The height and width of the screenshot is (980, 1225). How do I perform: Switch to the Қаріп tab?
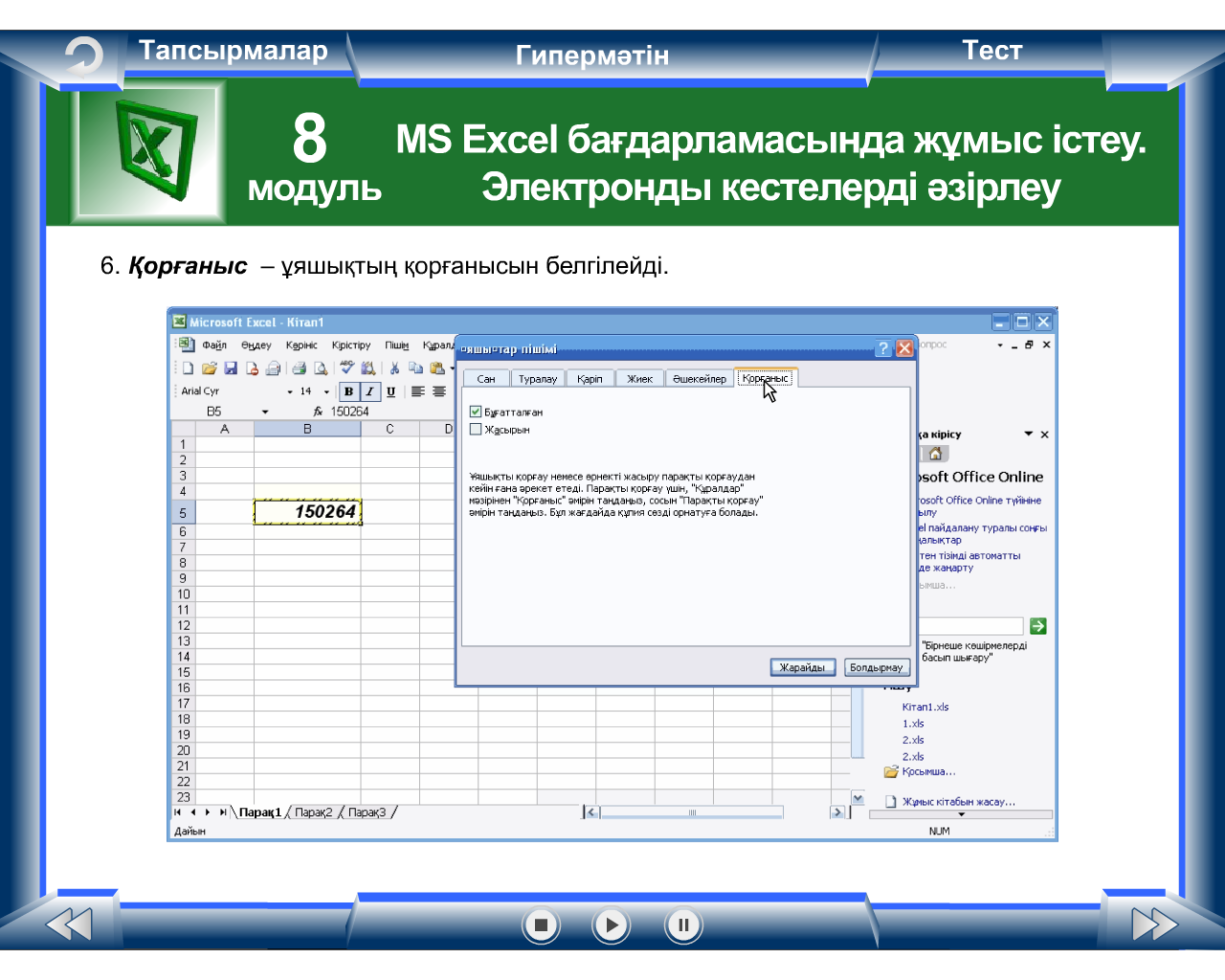click(x=590, y=379)
